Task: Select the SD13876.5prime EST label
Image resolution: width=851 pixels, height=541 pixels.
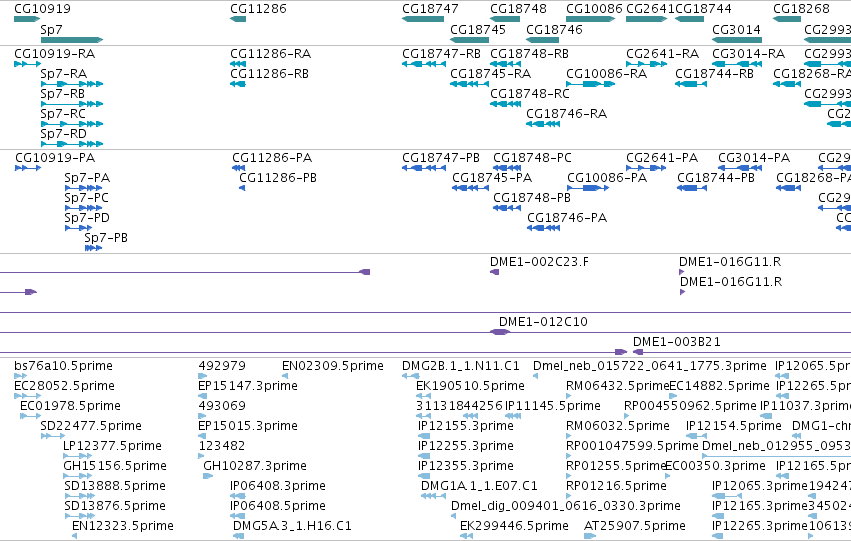Action: click(115, 506)
